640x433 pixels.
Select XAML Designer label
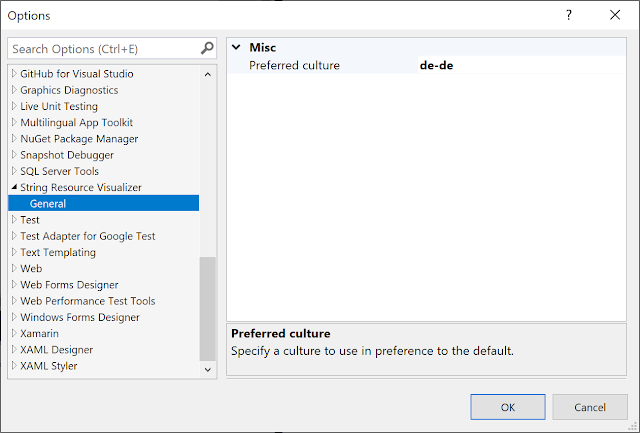(x=56, y=350)
